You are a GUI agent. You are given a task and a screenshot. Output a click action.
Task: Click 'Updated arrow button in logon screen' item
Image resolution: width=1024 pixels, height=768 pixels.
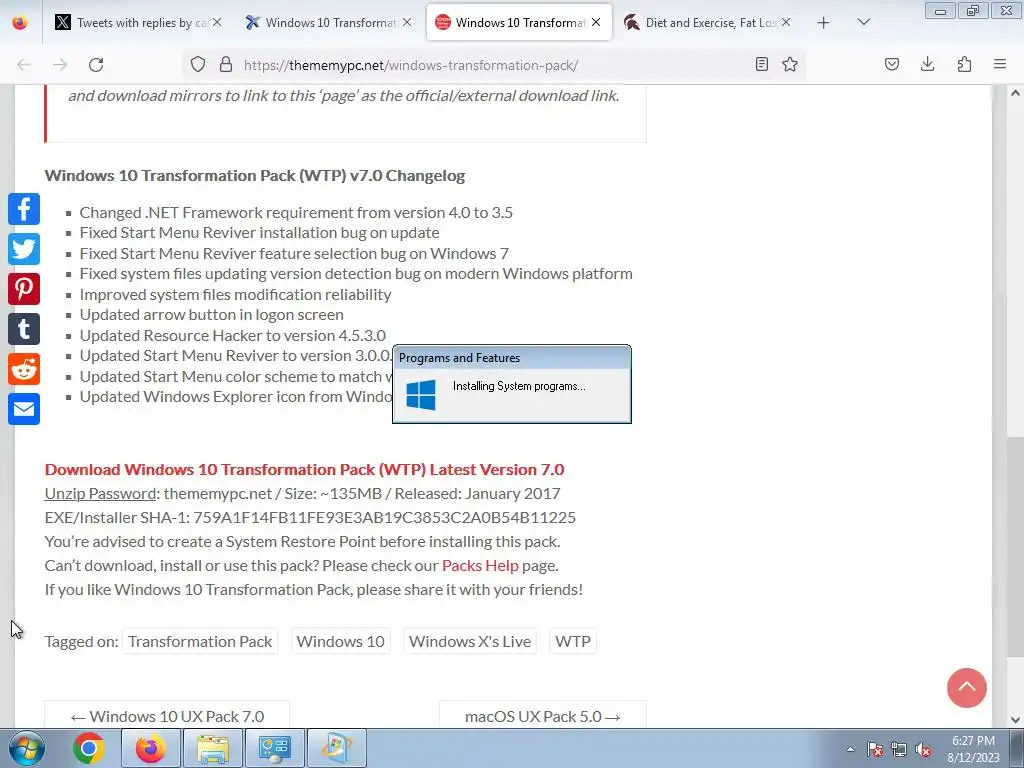212,314
